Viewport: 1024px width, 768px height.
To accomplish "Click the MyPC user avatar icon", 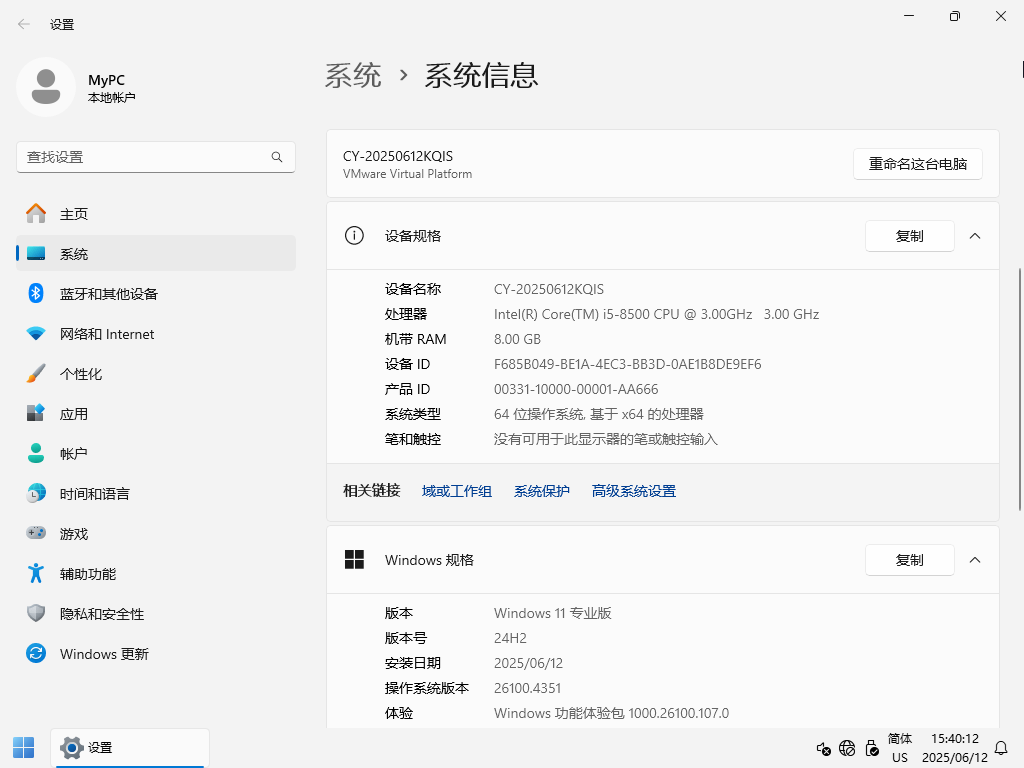I will [46, 87].
